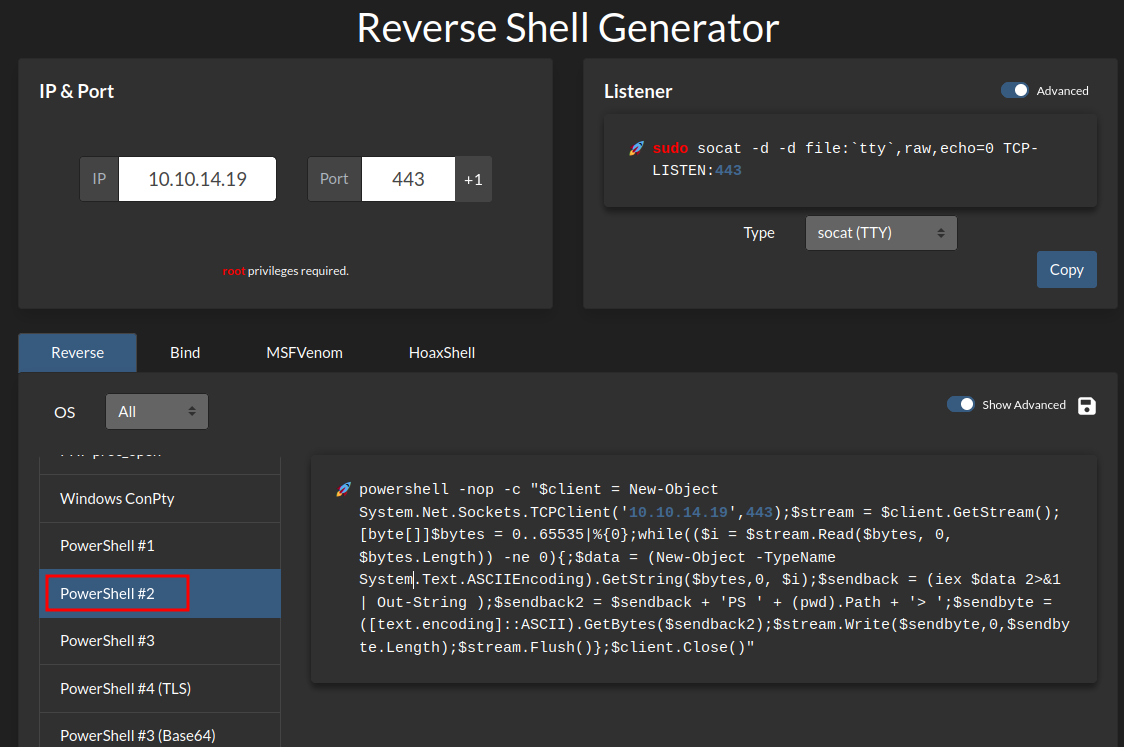The image size is (1124, 747).
Task: Click into the IP field showing 10.10.14.19
Action: 197,179
